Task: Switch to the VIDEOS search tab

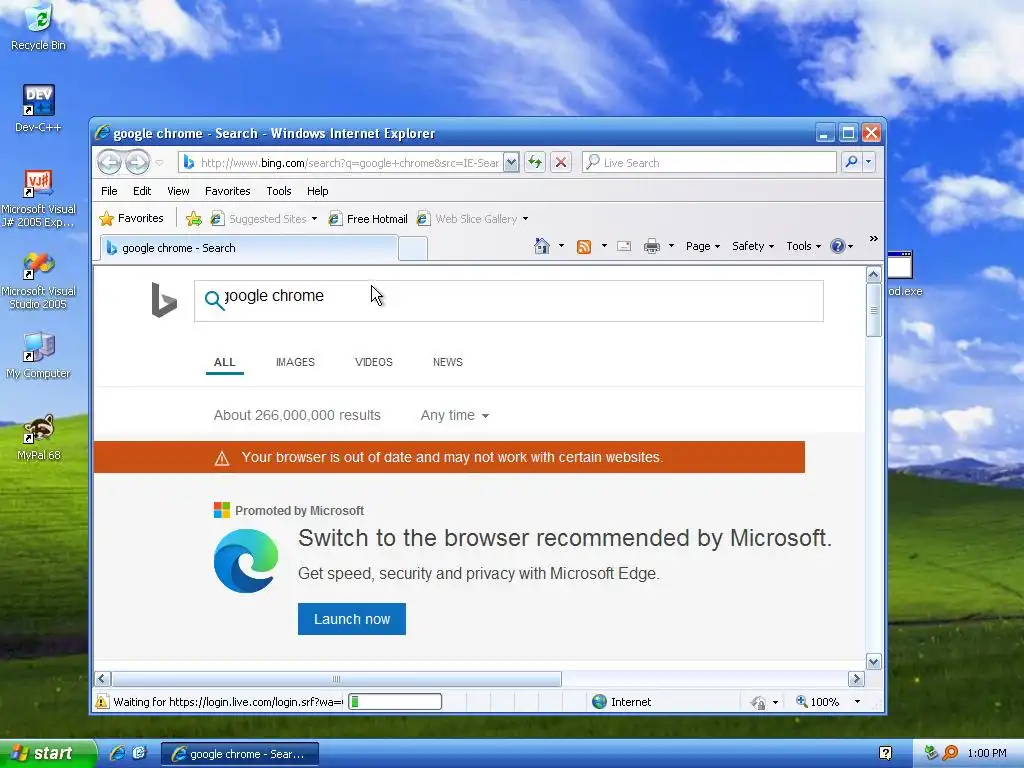Action: (374, 362)
